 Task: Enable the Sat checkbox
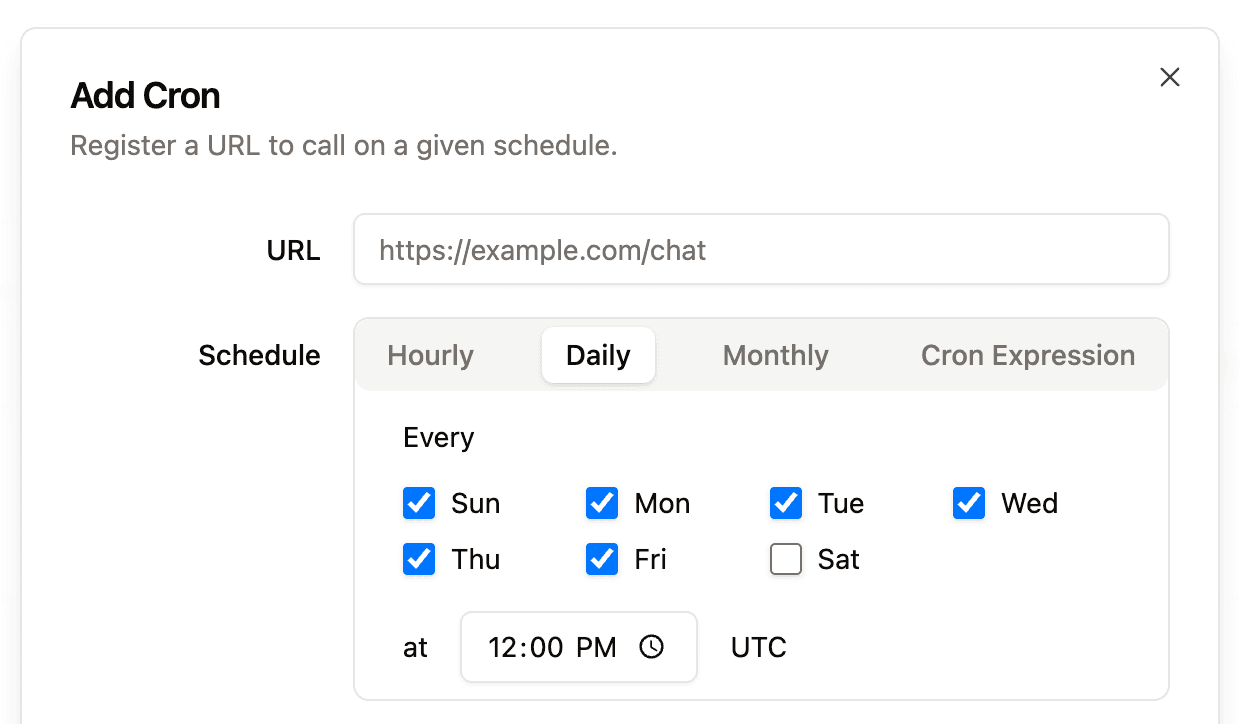786,559
